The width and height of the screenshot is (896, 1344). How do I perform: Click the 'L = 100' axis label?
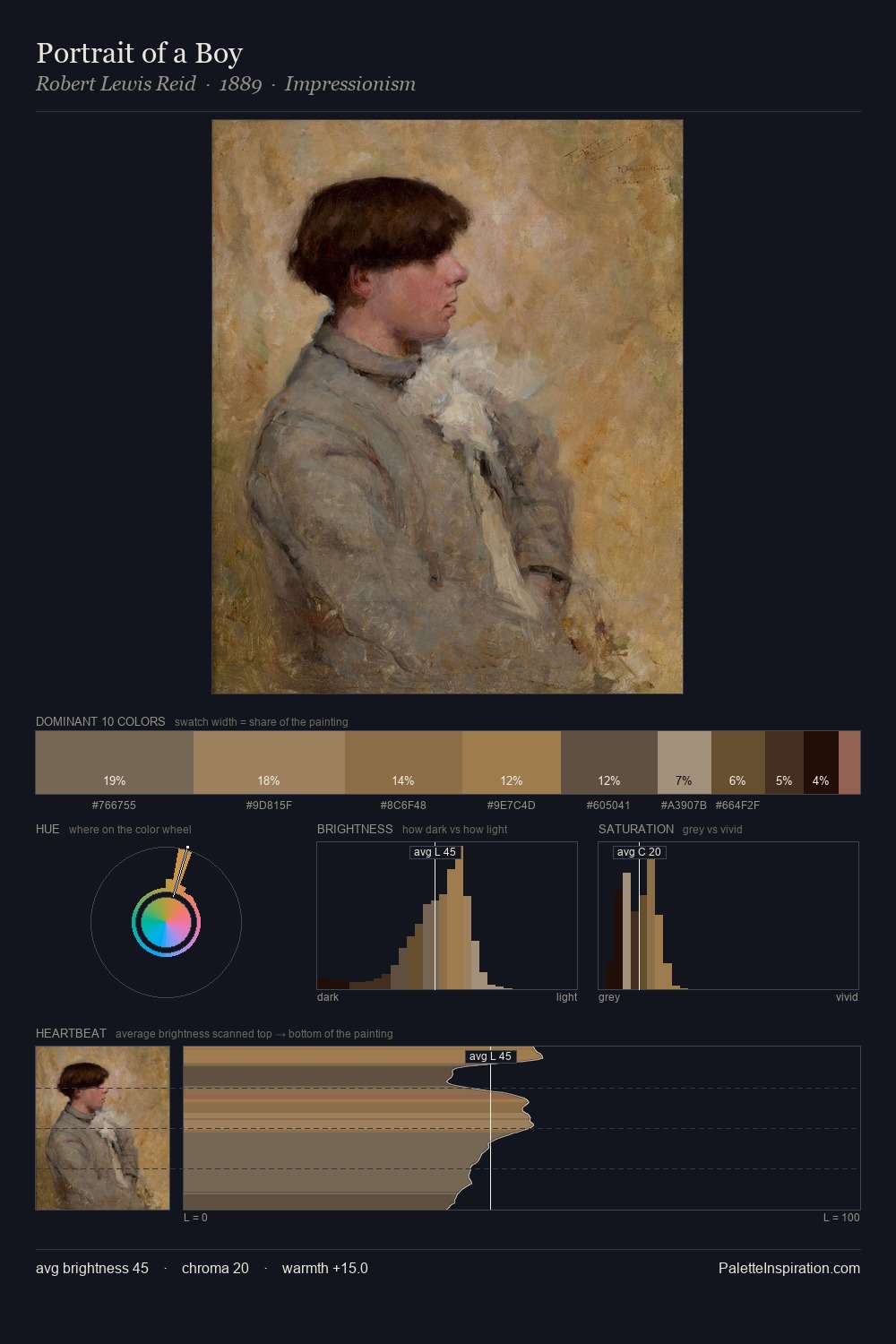click(x=841, y=1218)
